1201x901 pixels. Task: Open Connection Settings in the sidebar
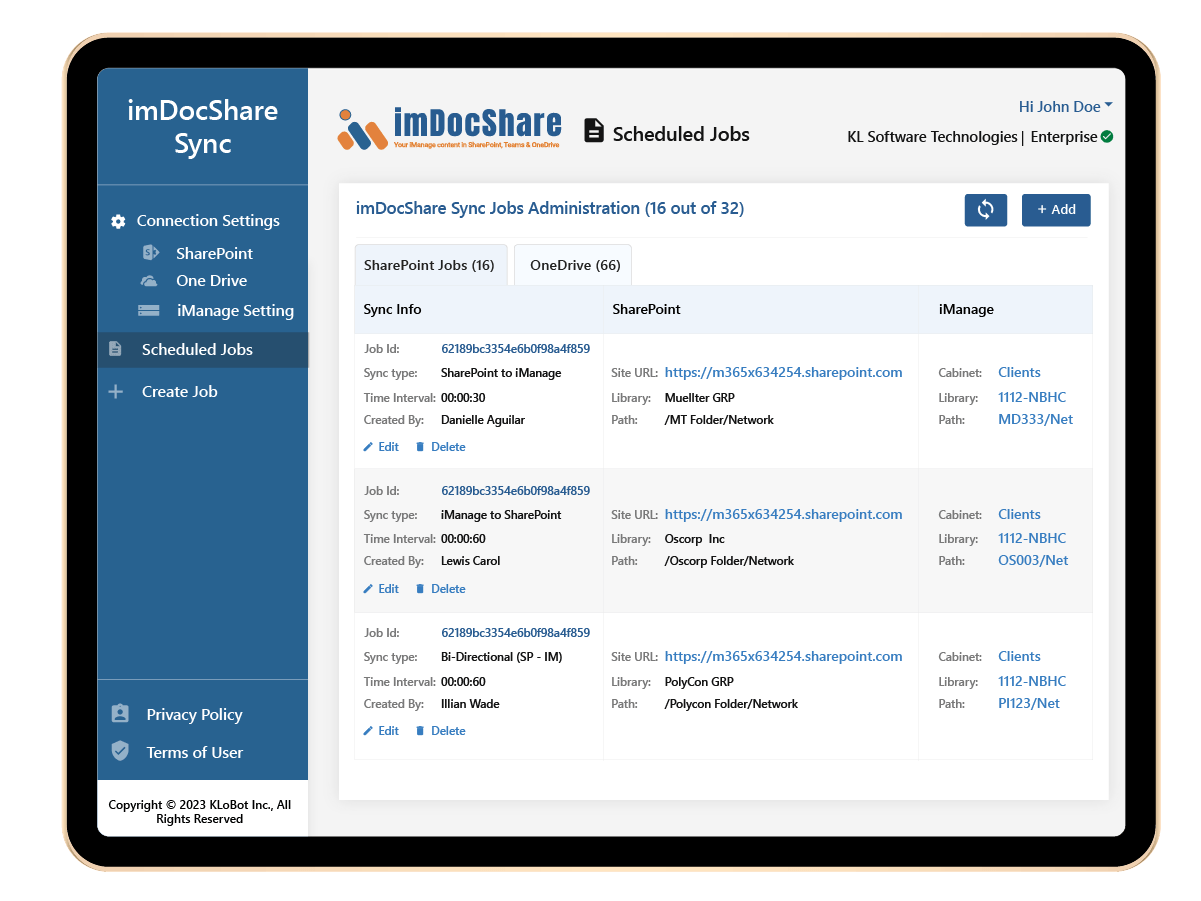(x=208, y=221)
